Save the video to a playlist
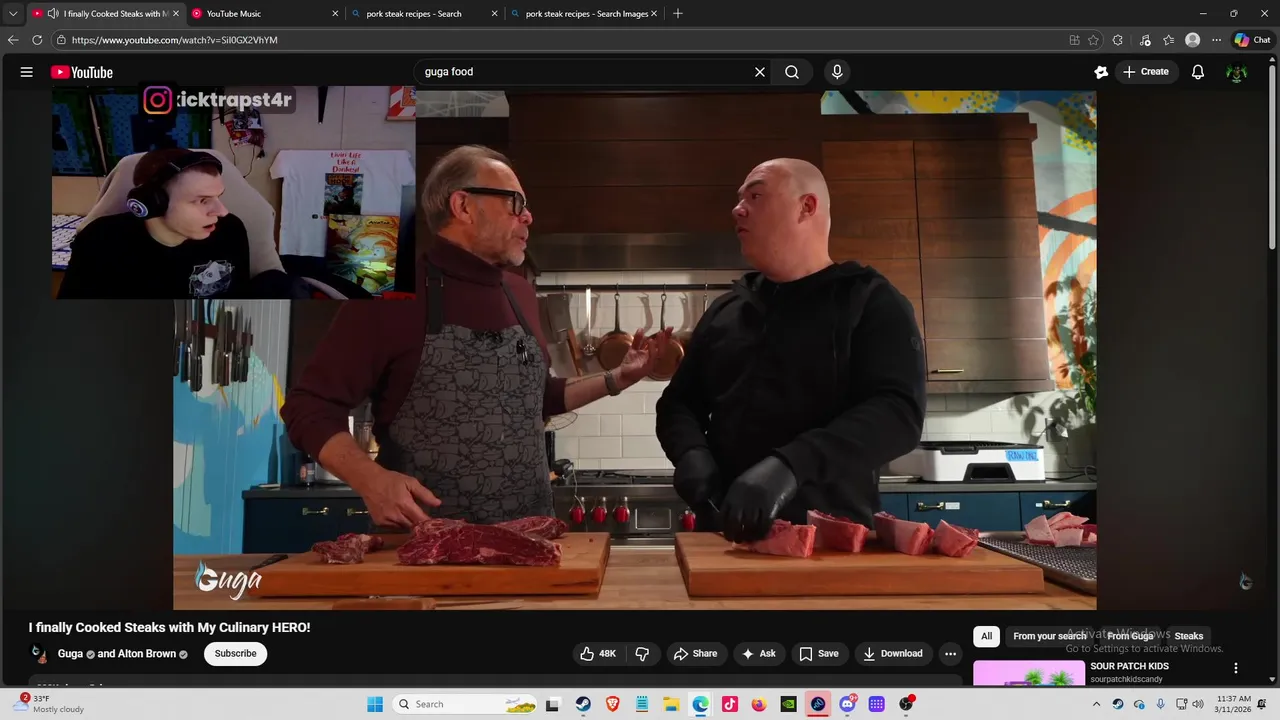This screenshot has width=1280, height=720. (x=819, y=653)
